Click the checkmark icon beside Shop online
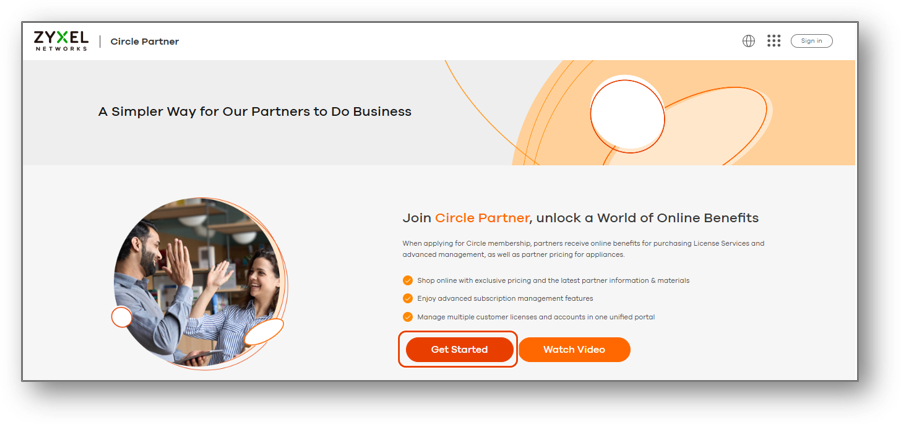 (x=407, y=280)
